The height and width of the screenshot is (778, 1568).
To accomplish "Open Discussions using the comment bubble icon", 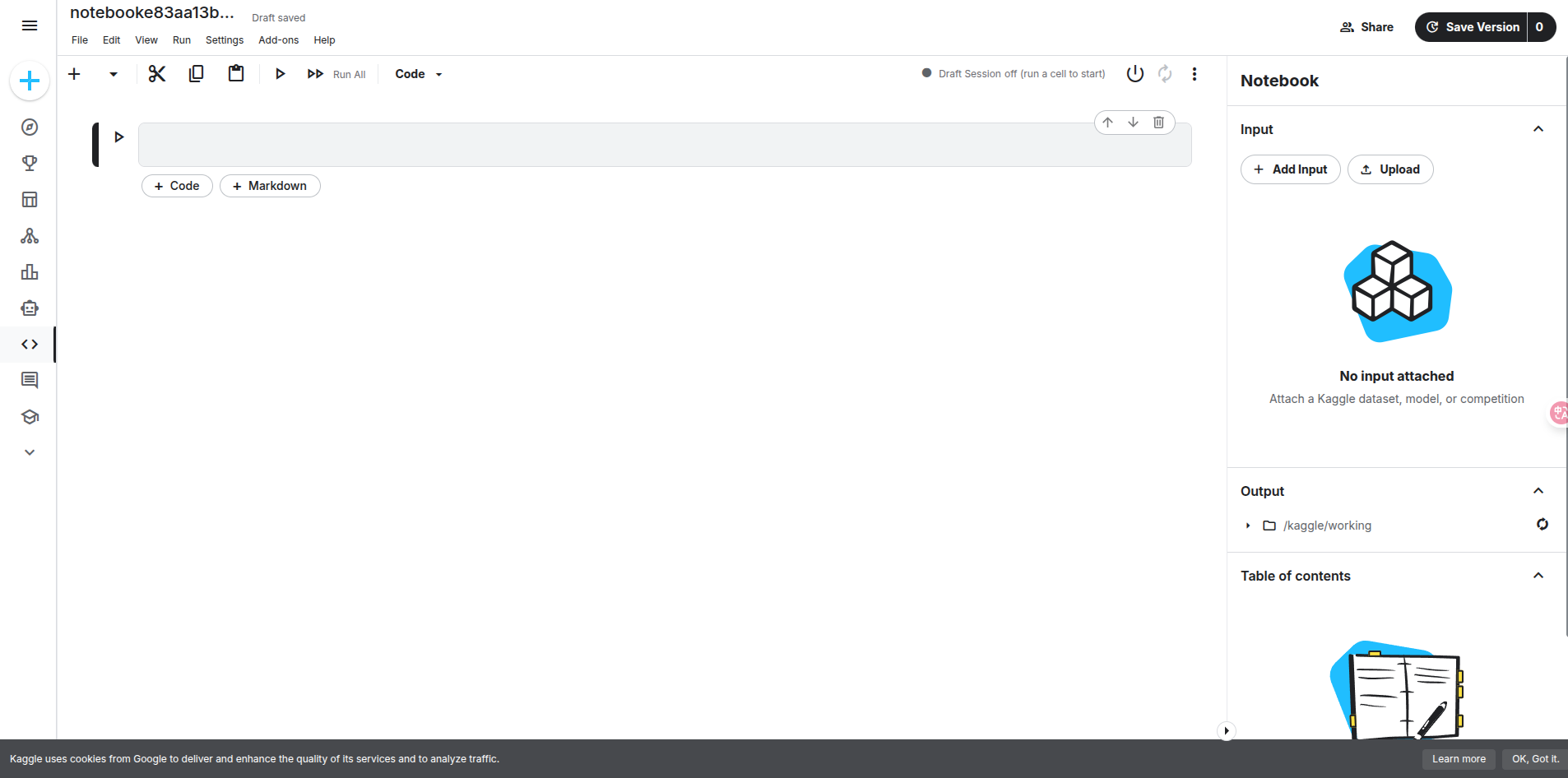I will pos(29,379).
